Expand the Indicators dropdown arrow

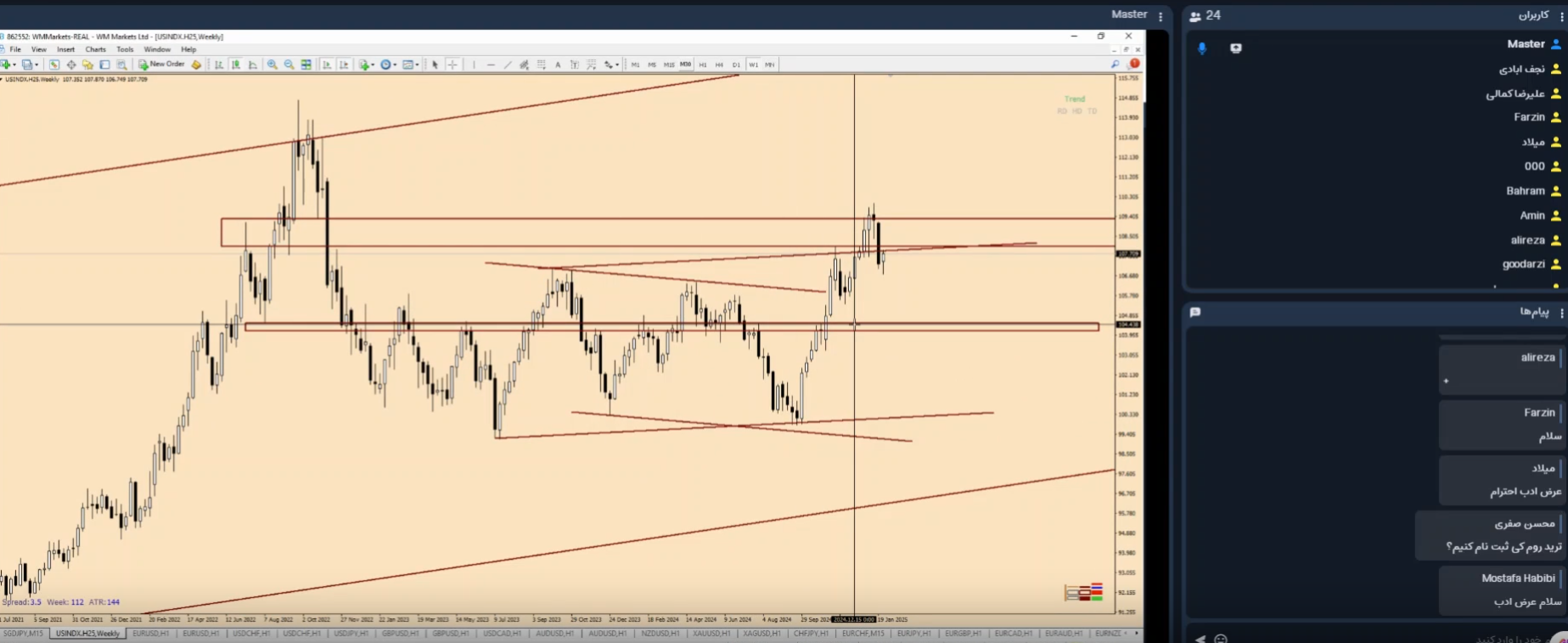pos(374,65)
